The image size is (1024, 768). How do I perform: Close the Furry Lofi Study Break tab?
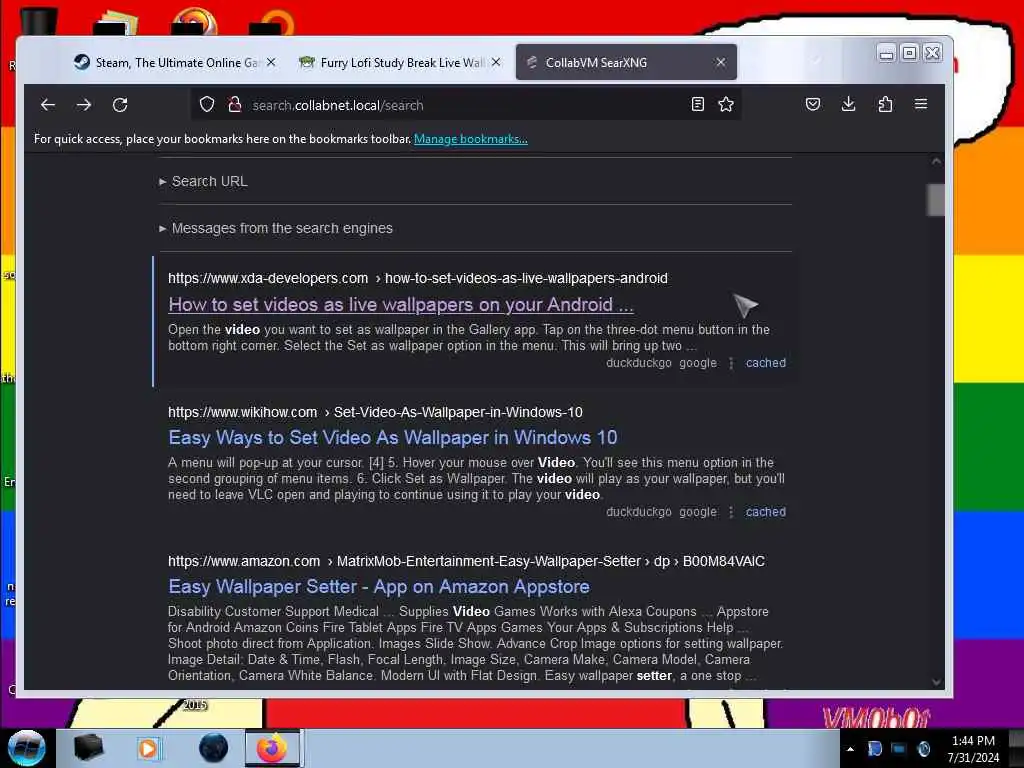[x=496, y=62]
